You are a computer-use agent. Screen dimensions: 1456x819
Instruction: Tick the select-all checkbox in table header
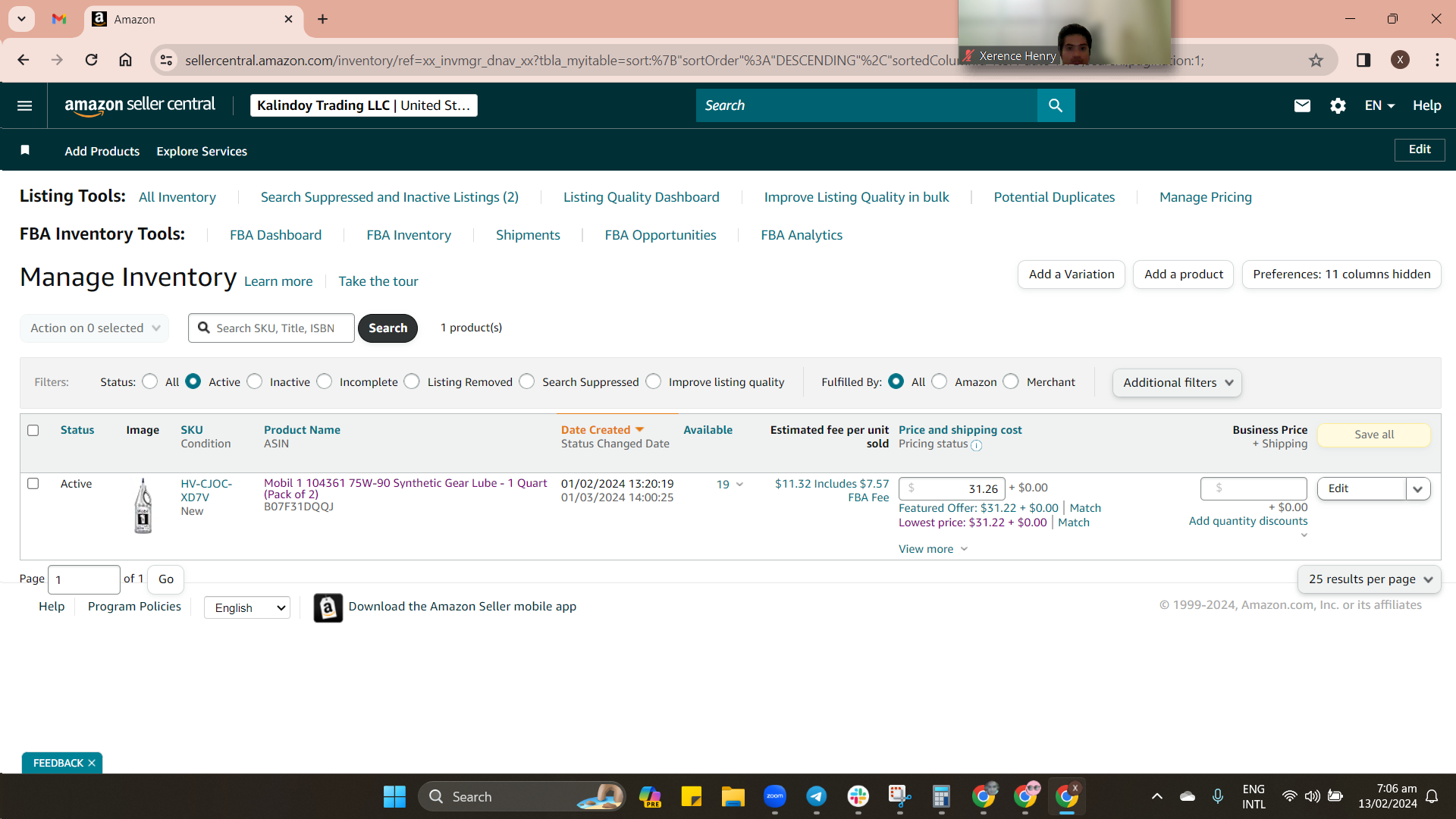[33, 430]
